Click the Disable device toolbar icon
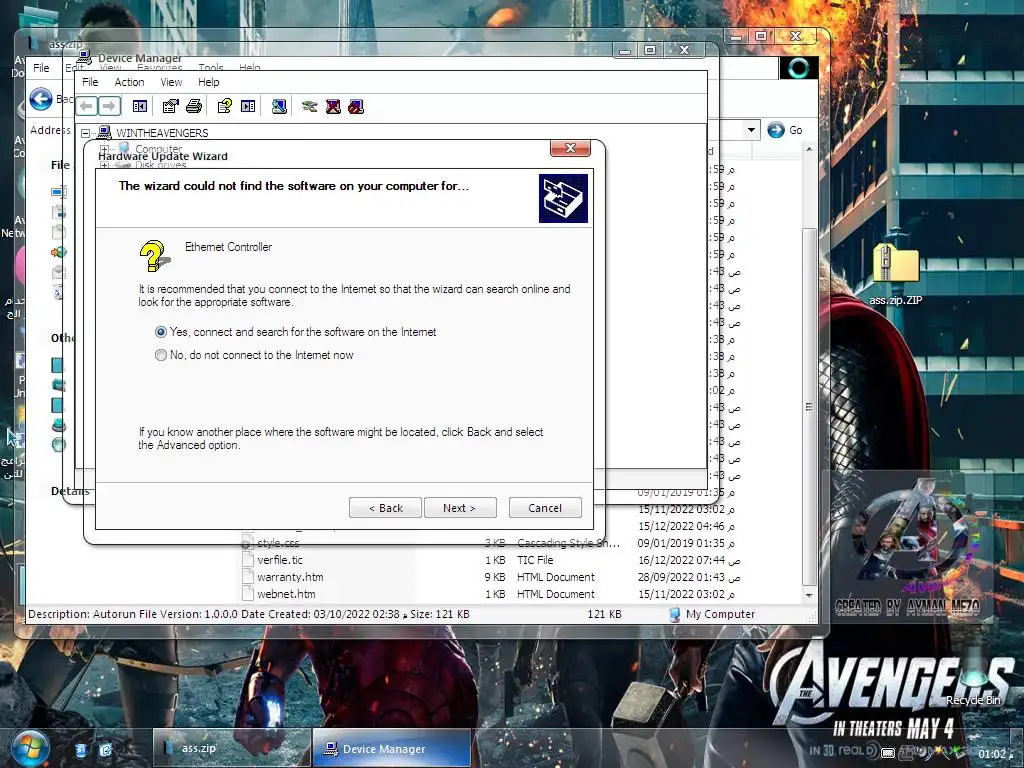The image size is (1024, 768). point(356,106)
